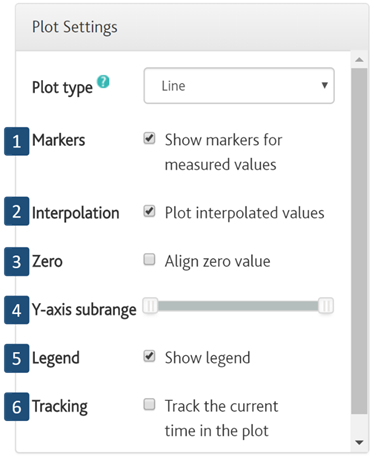Click the right Y-axis subrange handle

326,306
